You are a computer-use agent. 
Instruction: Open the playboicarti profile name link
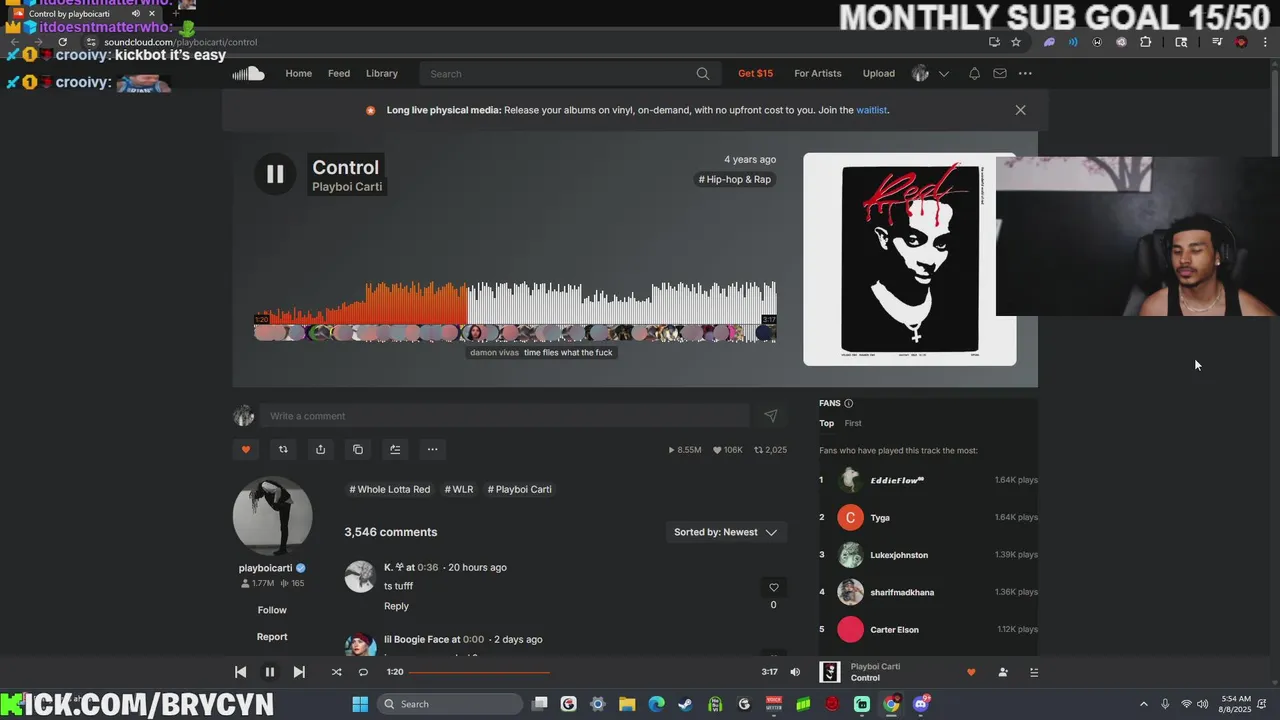265,568
